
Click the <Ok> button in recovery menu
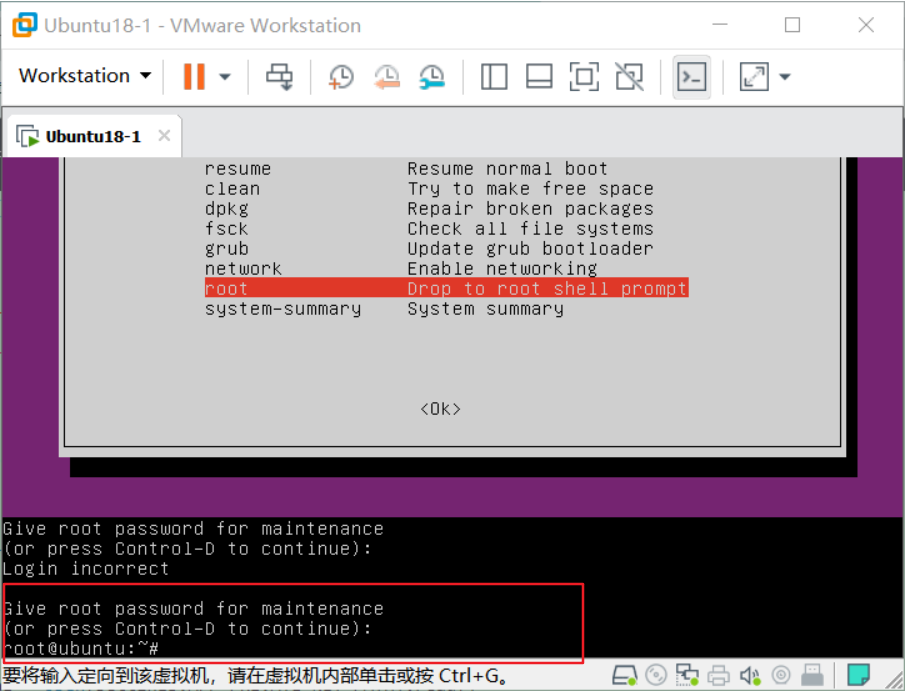pyautogui.click(x=441, y=409)
